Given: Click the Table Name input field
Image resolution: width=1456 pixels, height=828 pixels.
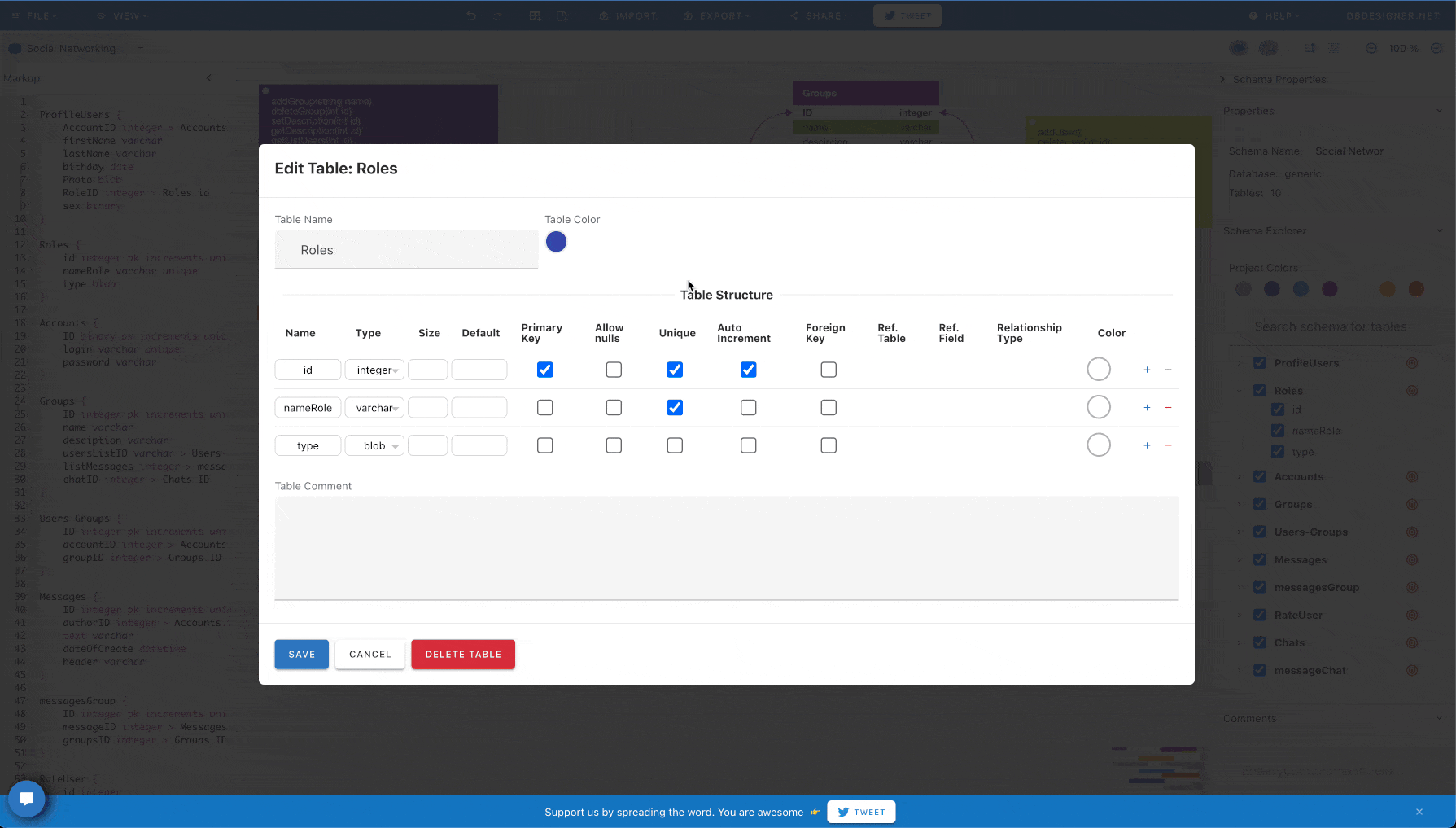Looking at the screenshot, I should pyautogui.click(x=406, y=250).
